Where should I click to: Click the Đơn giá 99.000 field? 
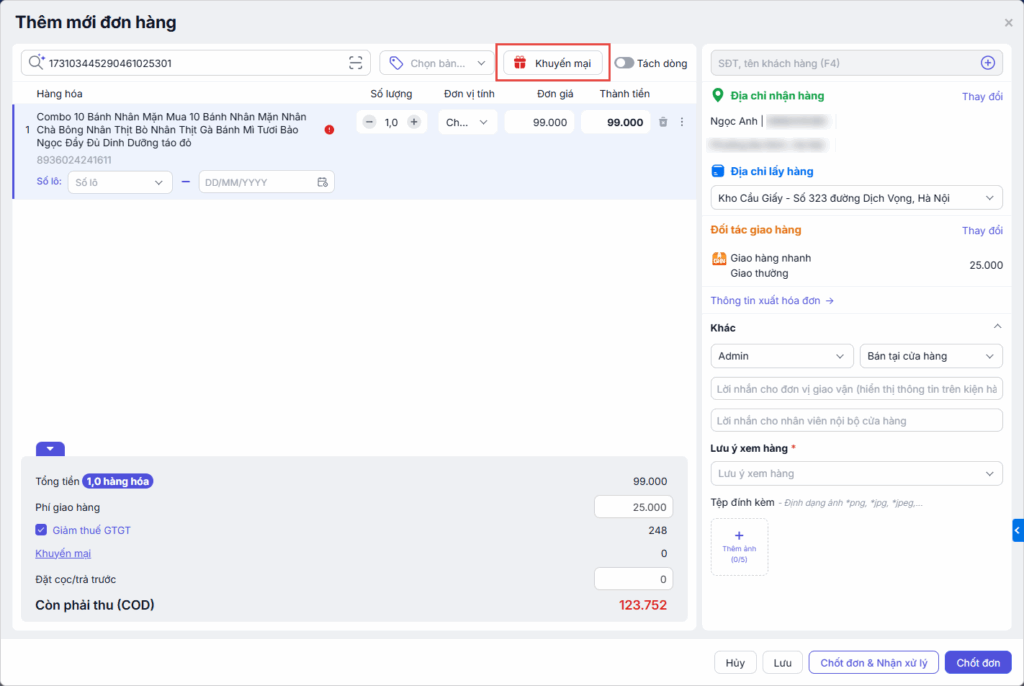click(539, 122)
